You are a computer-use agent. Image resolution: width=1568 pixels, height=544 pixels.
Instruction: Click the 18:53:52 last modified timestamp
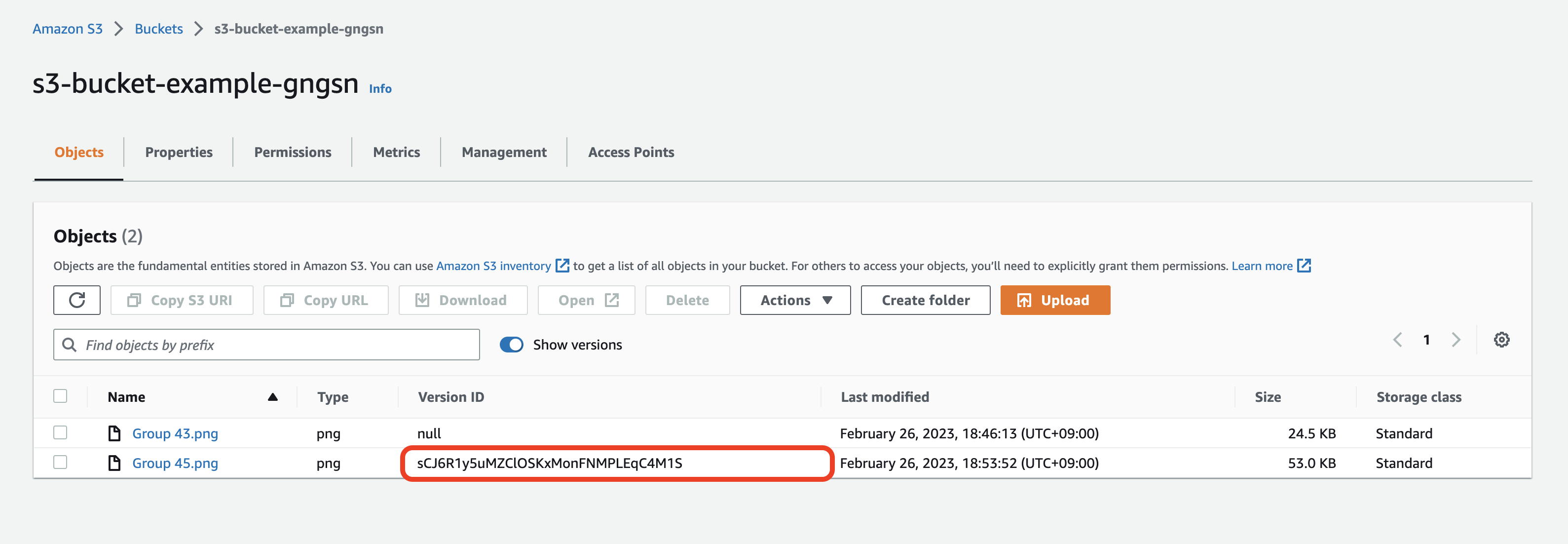(x=969, y=464)
